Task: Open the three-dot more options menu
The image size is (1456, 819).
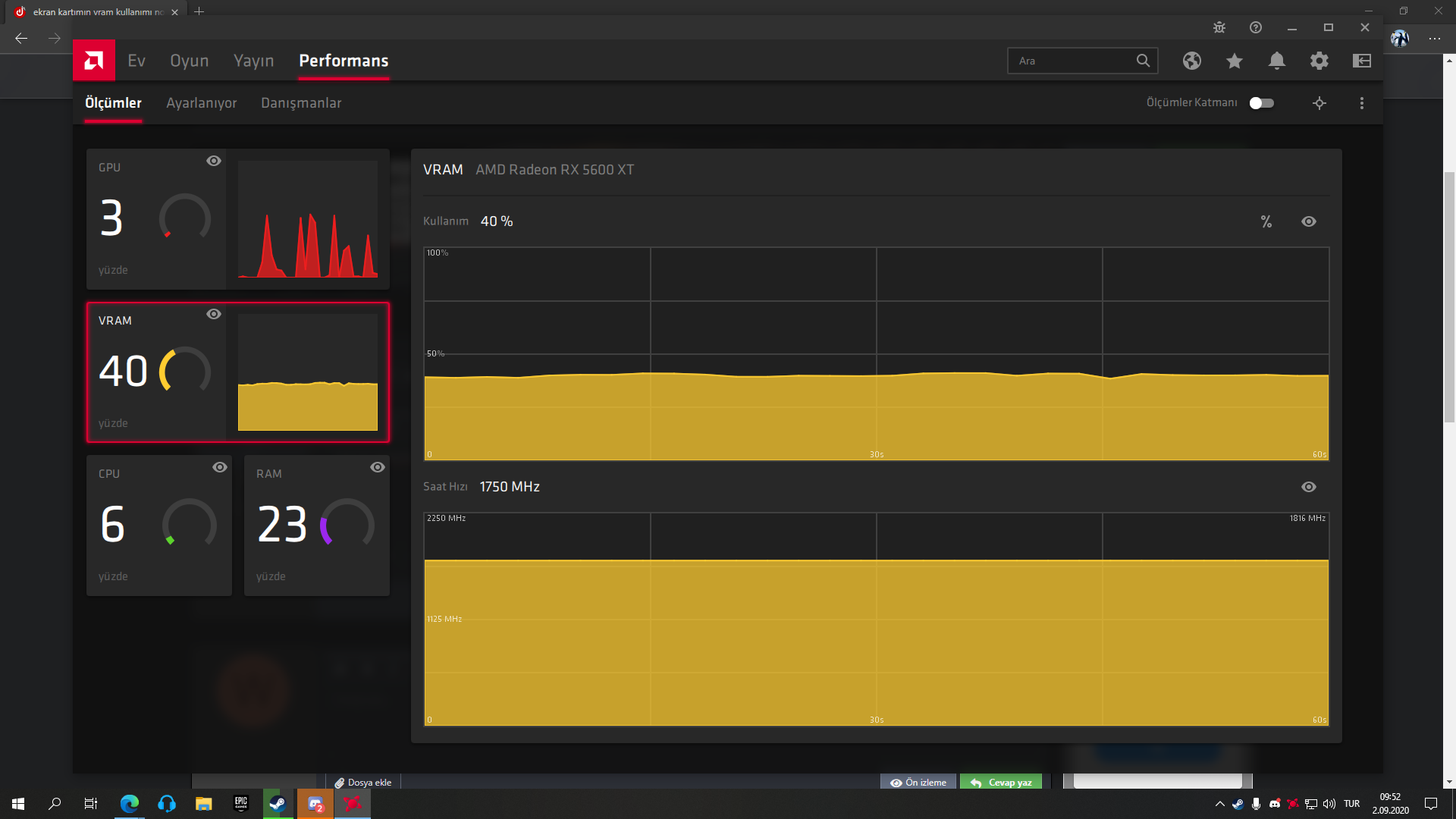Action: point(1362,103)
